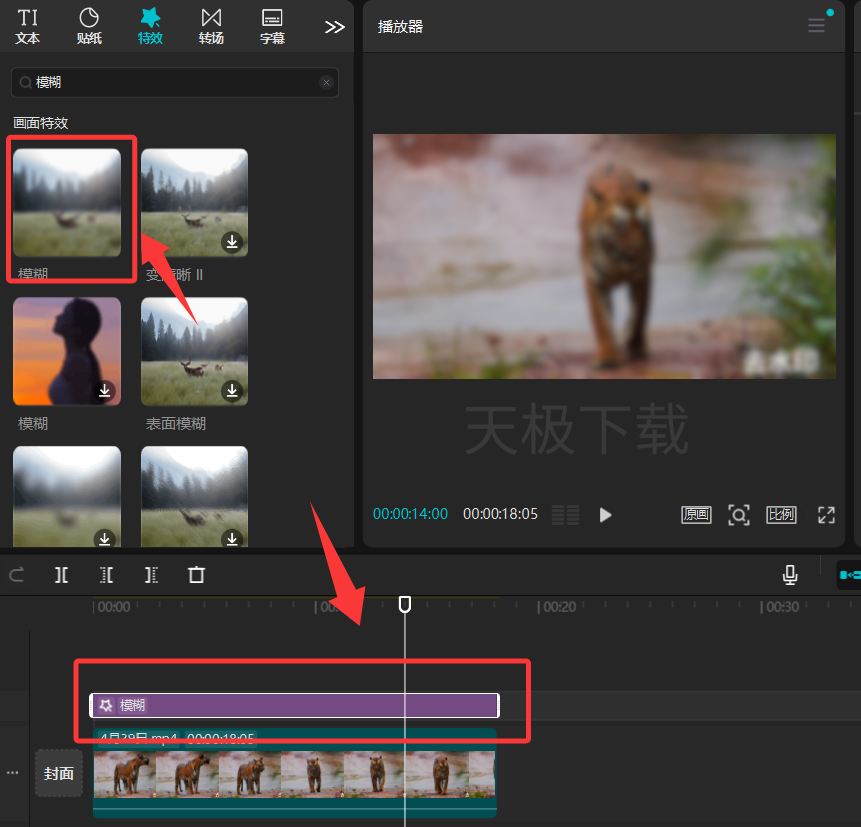Image resolution: width=861 pixels, height=827 pixels.
Task: Delete the selected clip with trash icon
Action: 196,575
